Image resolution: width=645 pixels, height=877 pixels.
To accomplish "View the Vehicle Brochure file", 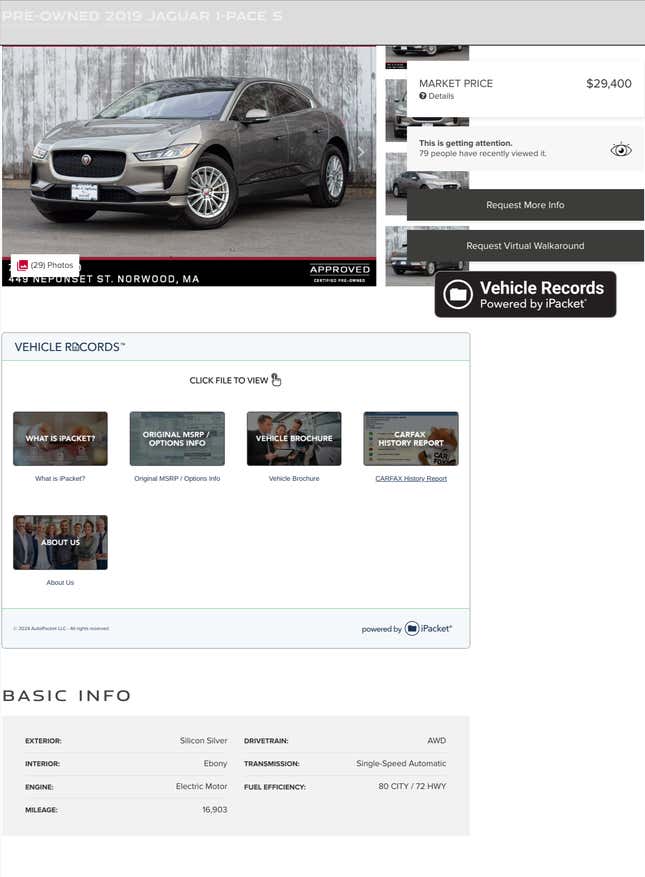I will tap(294, 438).
